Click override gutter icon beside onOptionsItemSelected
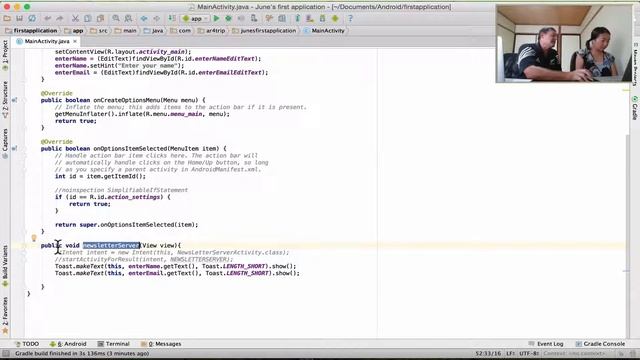 click(x=15, y=149)
